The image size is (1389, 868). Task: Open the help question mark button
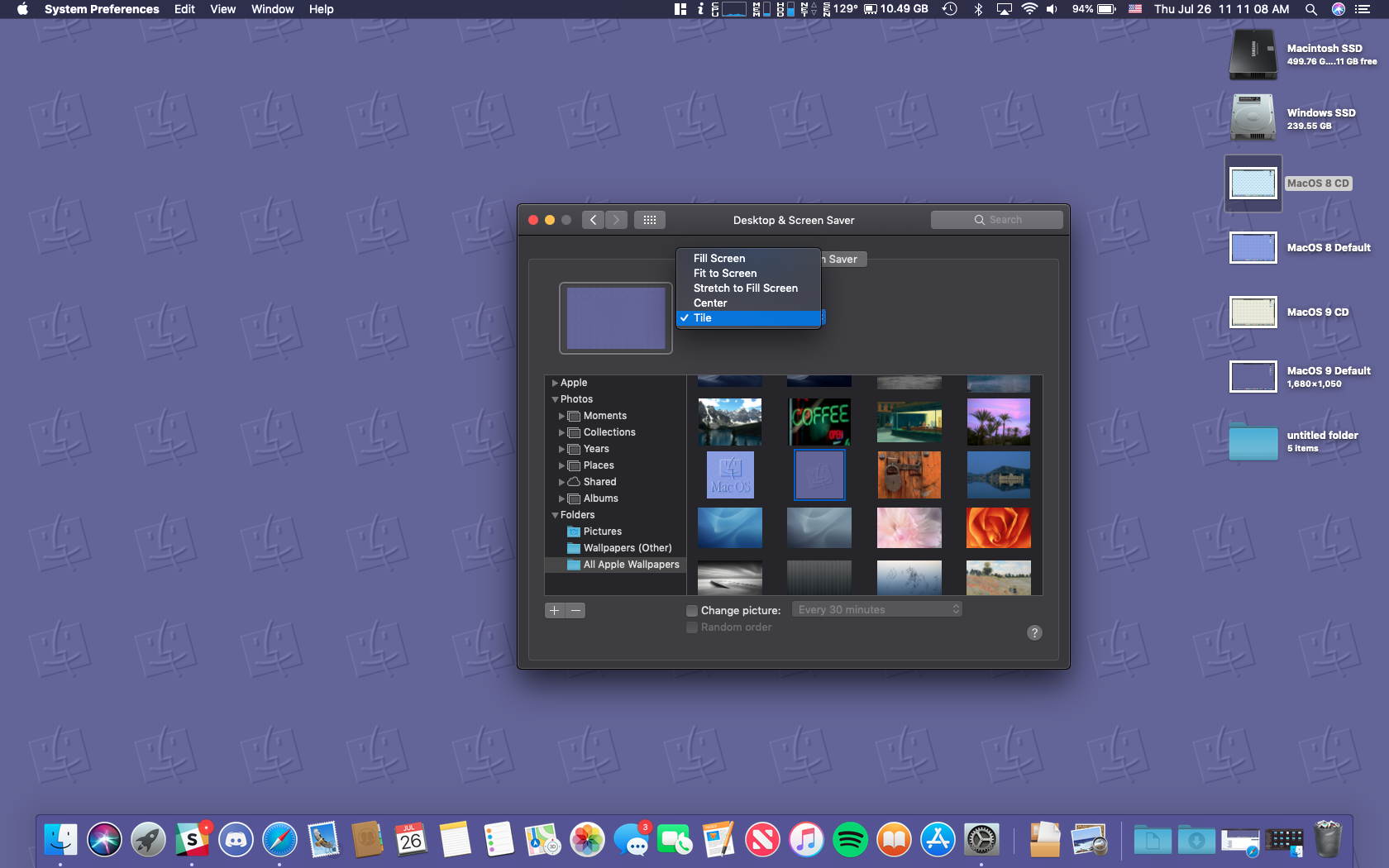coord(1034,633)
